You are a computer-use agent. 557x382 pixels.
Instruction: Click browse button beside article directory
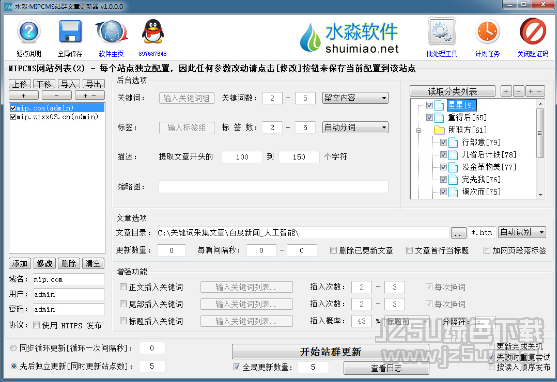point(459,233)
